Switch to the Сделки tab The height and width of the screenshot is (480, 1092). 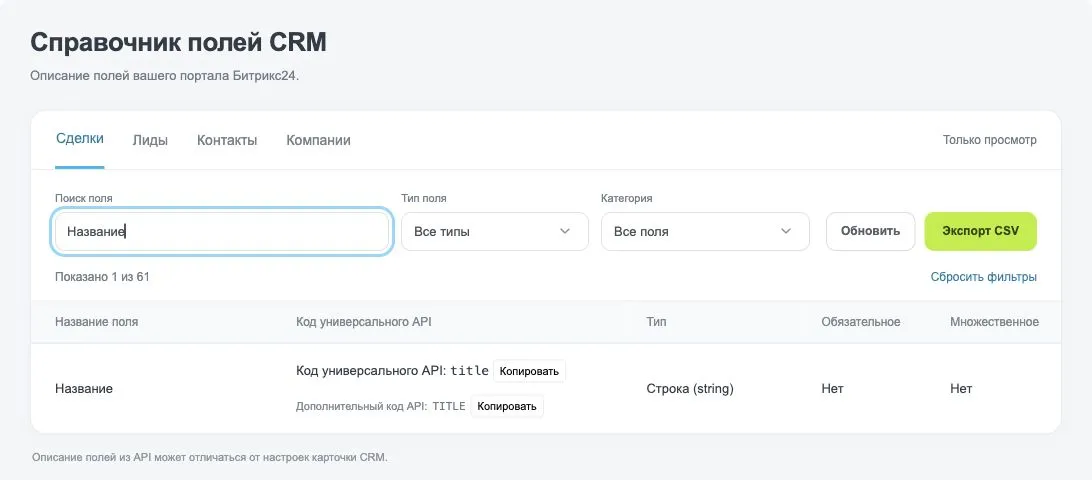pos(79,139)
